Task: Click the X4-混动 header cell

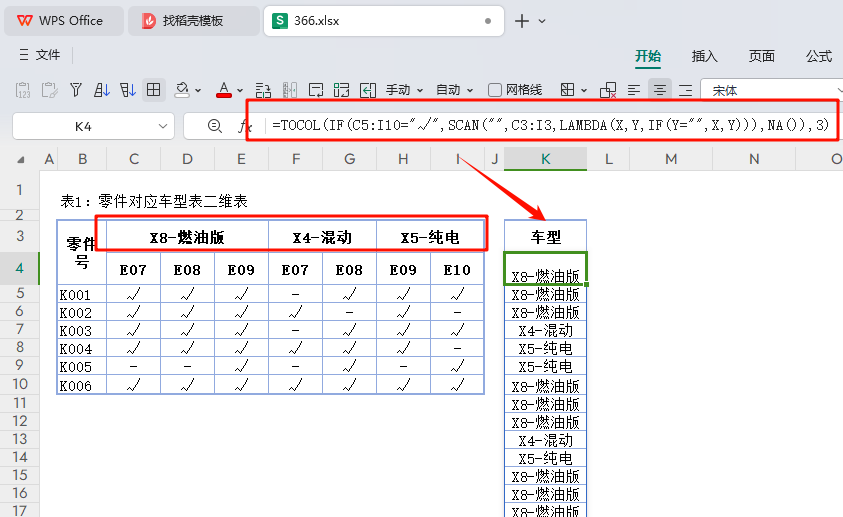Action: tap(322, 237)
